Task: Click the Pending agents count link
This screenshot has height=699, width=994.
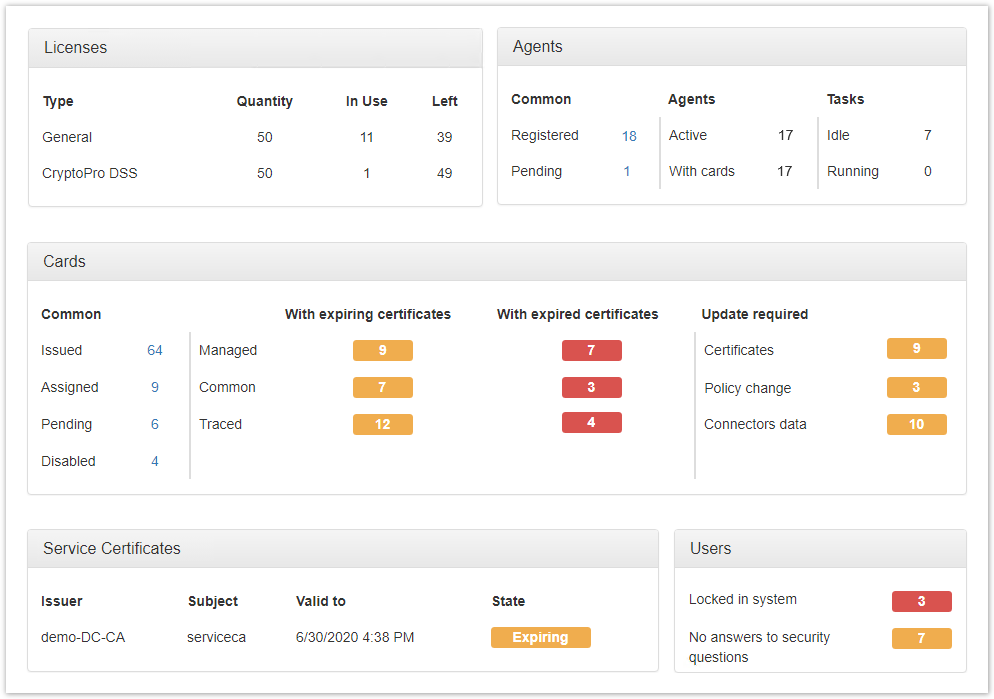Action: (x=627, y=172)
